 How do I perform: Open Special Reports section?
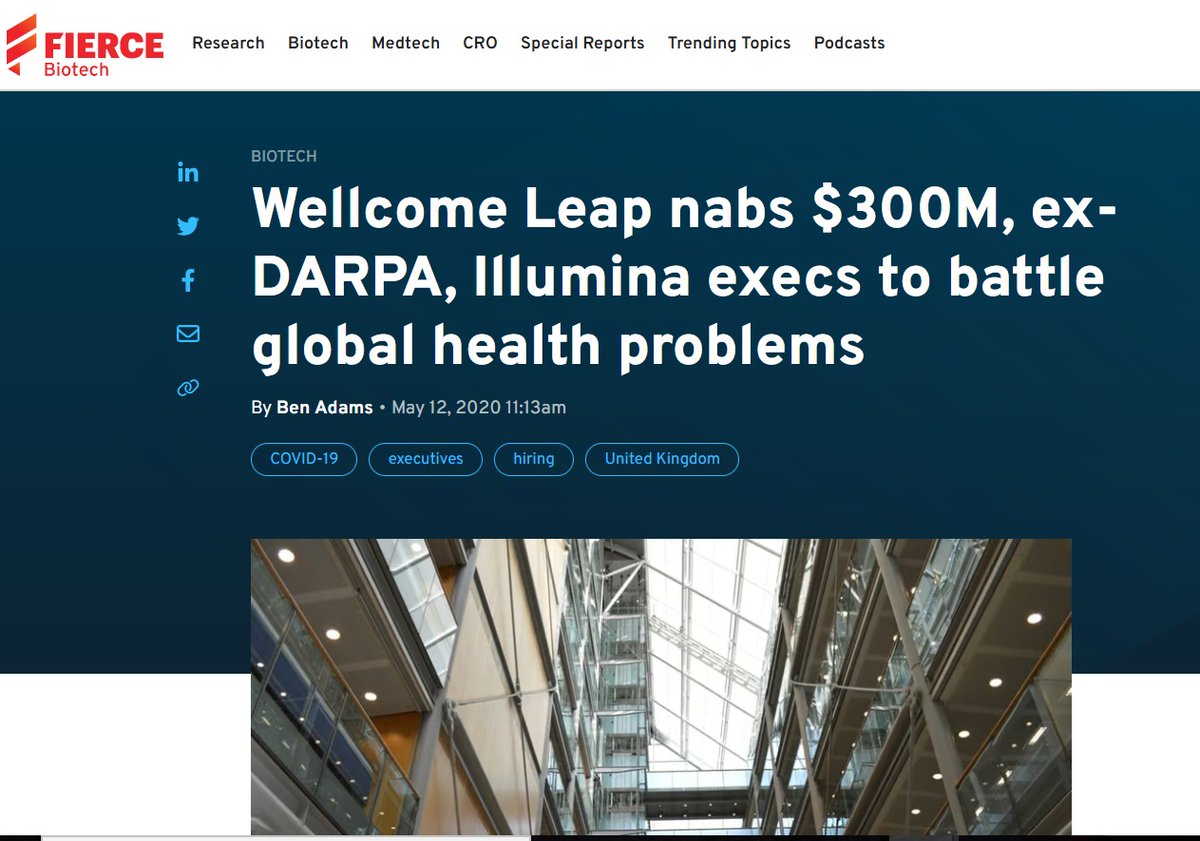tap(582, 43)
